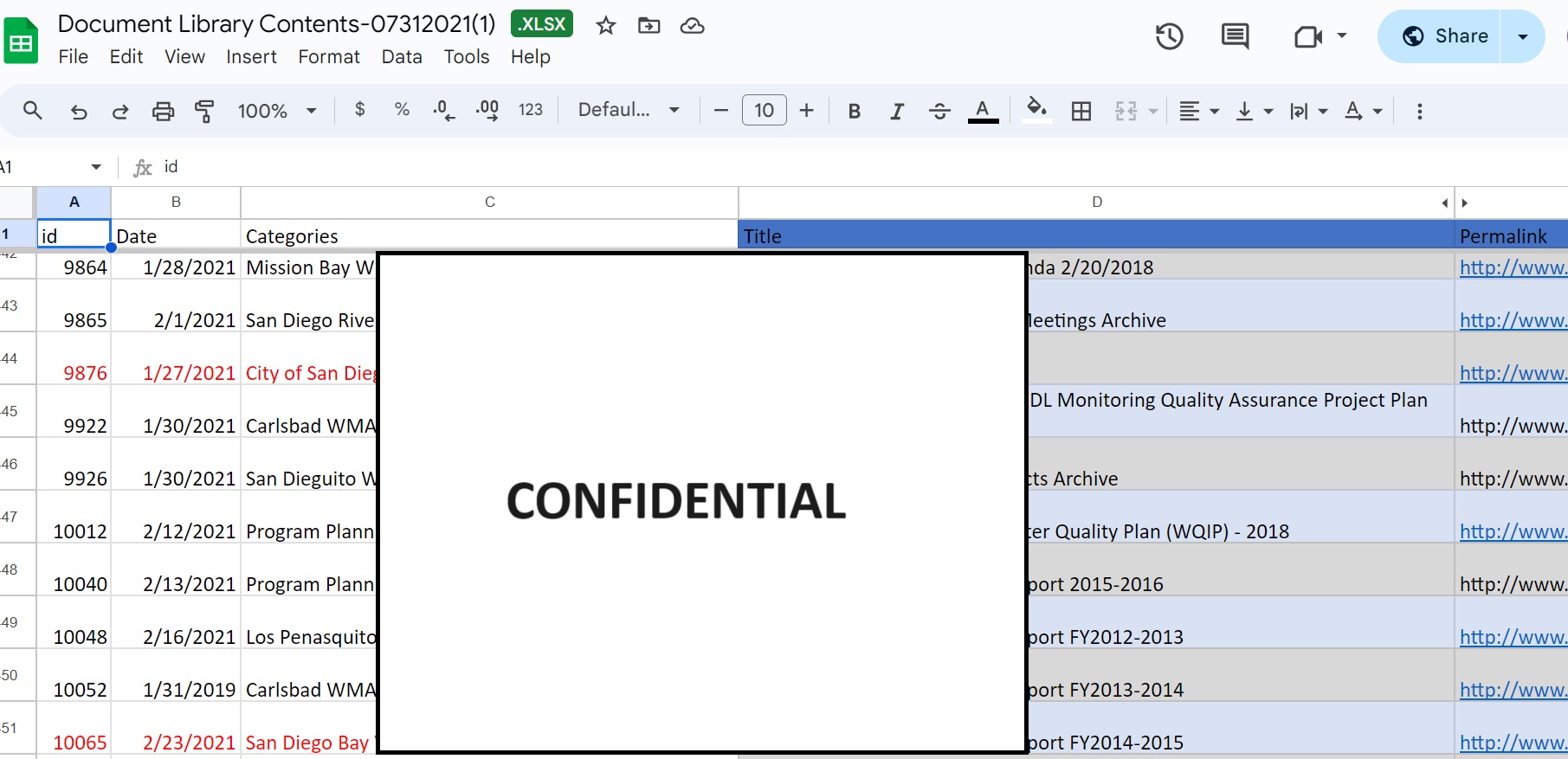Open the name box dropdown

[x=96, y=167]
